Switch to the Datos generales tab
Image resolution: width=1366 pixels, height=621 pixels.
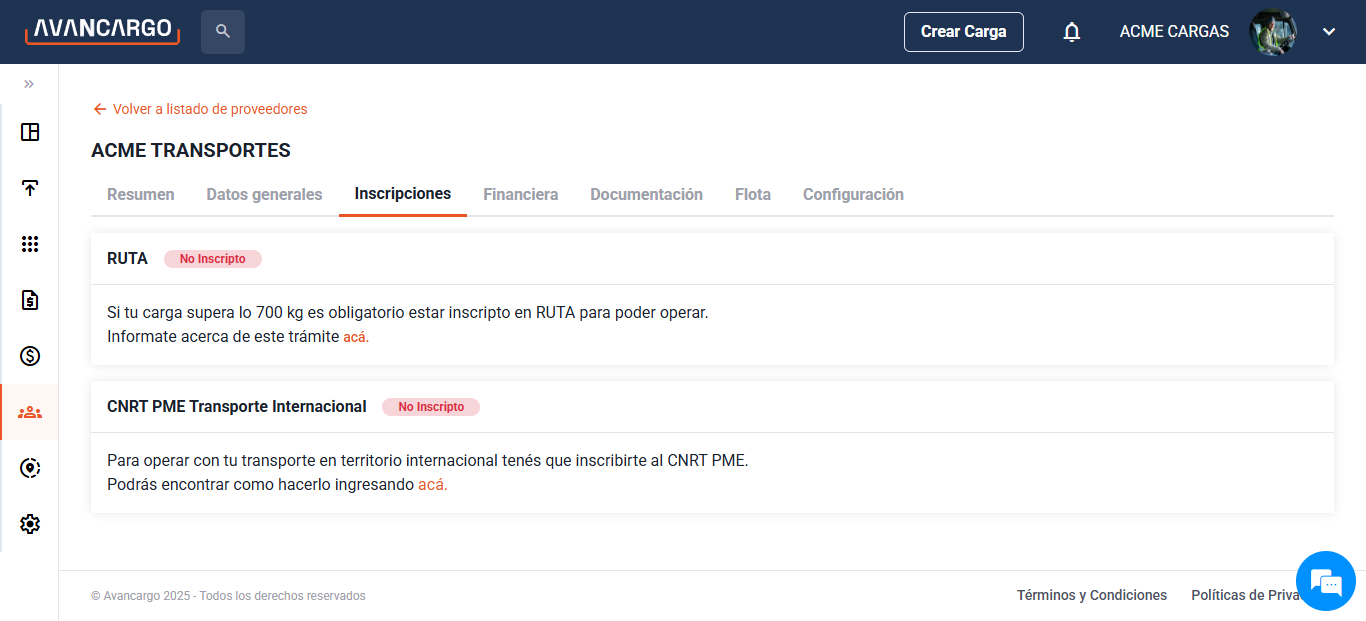[x=265, y=195]
